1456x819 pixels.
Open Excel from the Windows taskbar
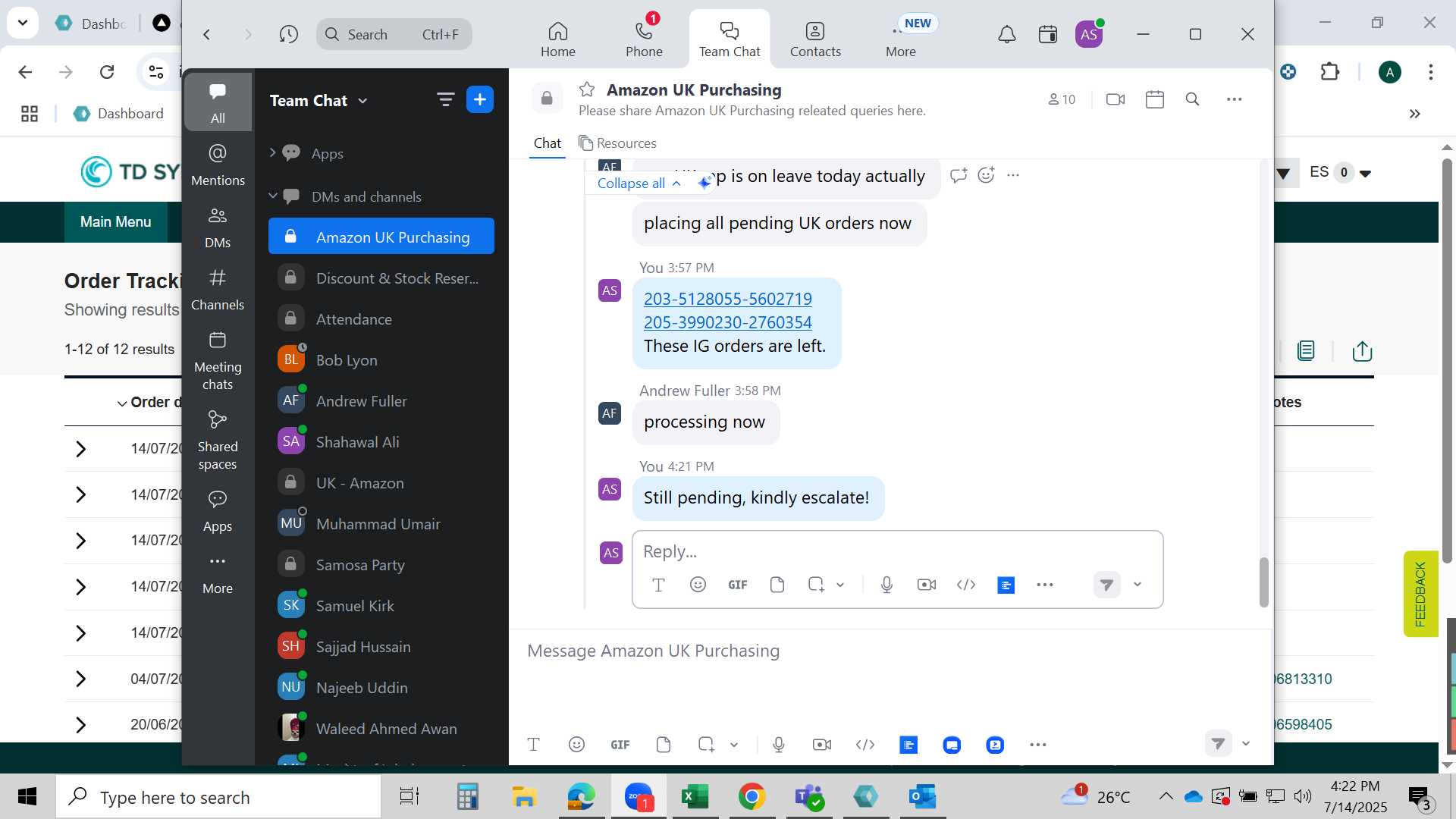click(695, 796)
